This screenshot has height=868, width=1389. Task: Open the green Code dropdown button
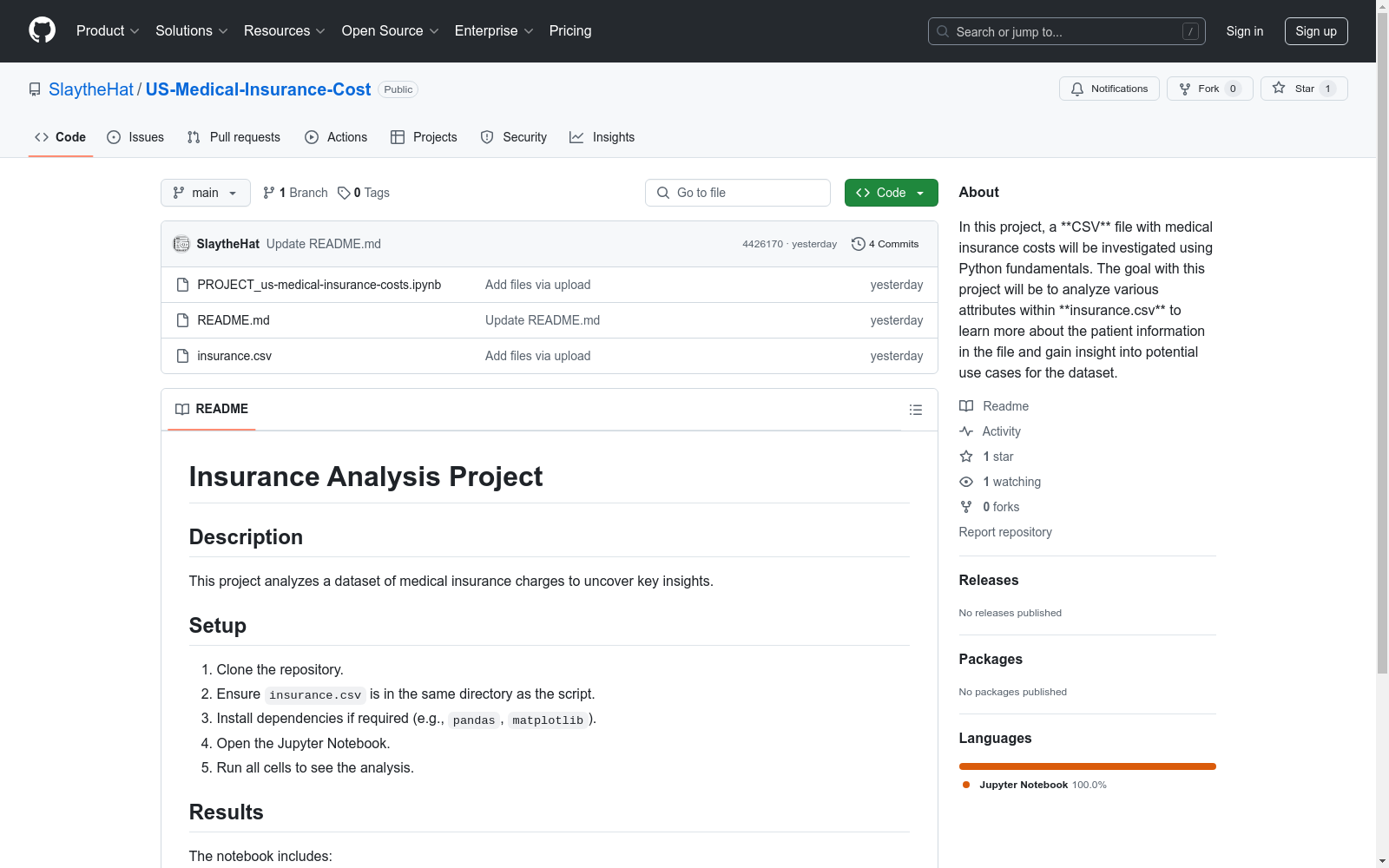tap(891, 193)
